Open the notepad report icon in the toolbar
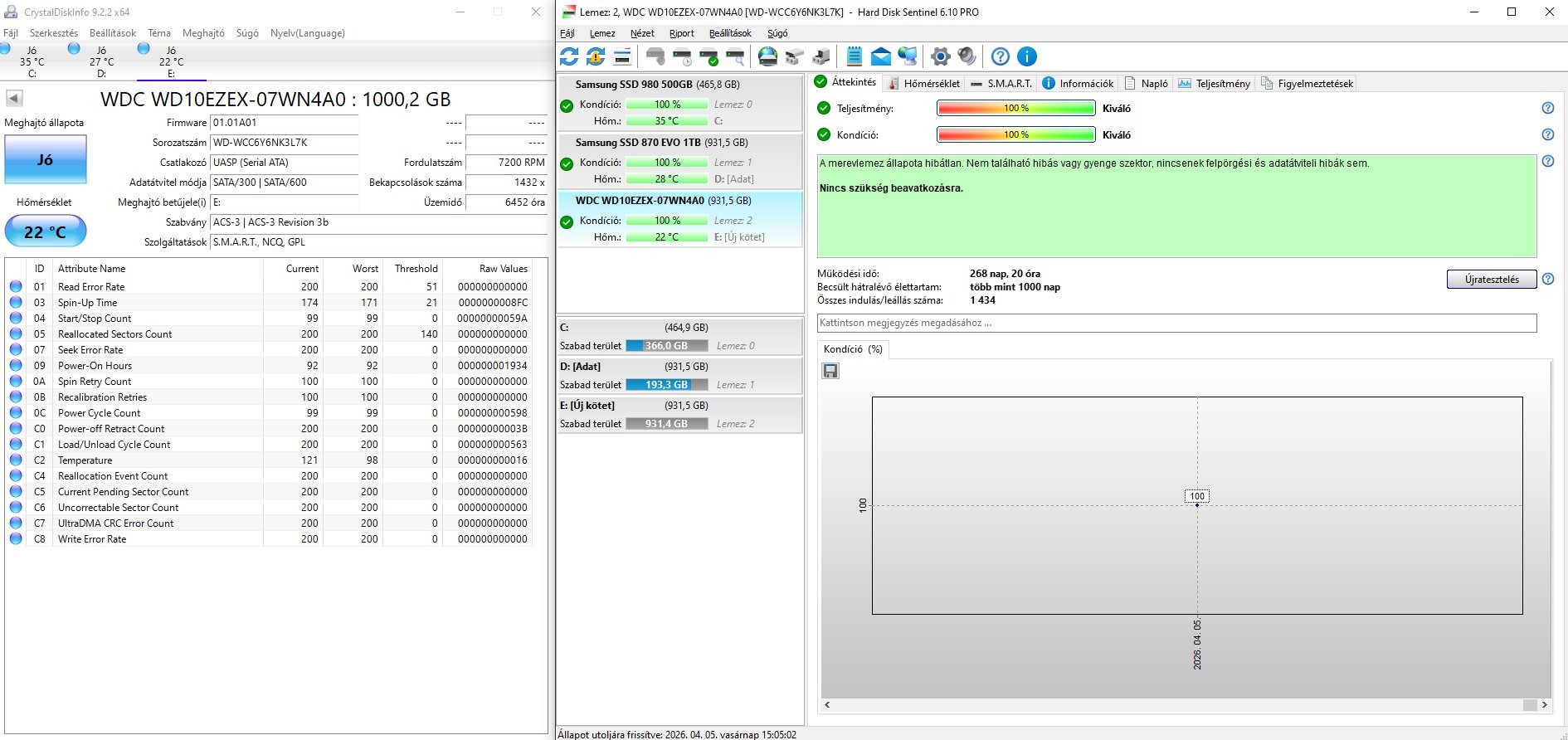Image resolution: width=1568 pixels, height=740 pixels. [855, 56]
